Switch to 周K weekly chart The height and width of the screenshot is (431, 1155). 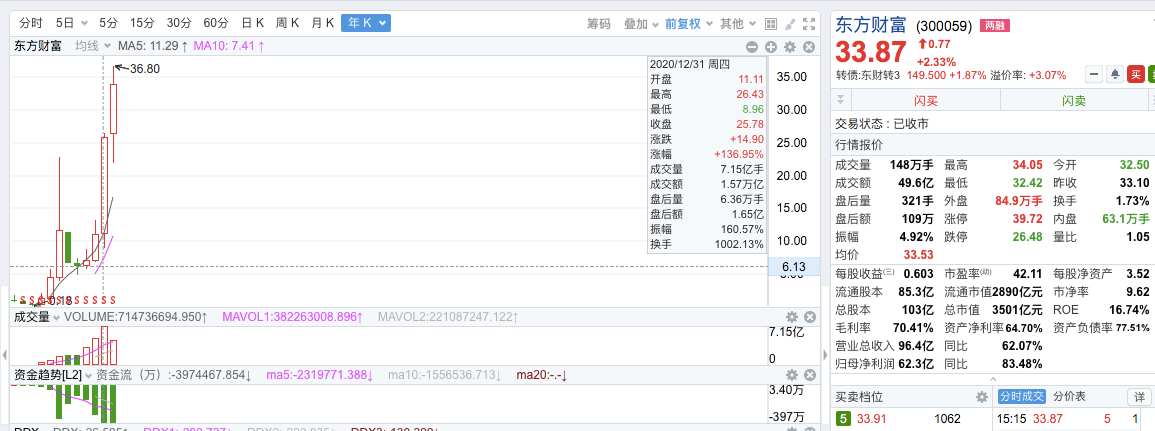pos(287,24)
